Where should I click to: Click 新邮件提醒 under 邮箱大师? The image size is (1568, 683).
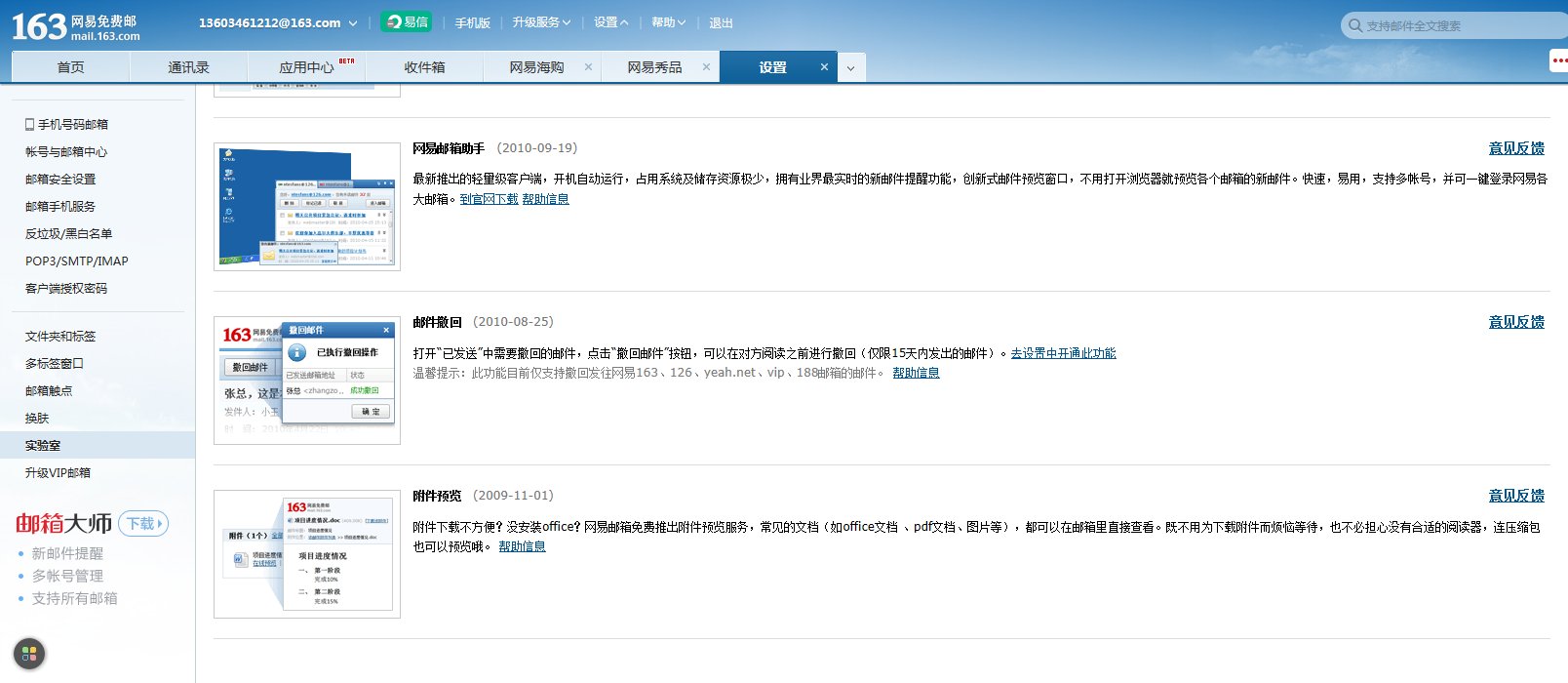(x=67, y=553)
